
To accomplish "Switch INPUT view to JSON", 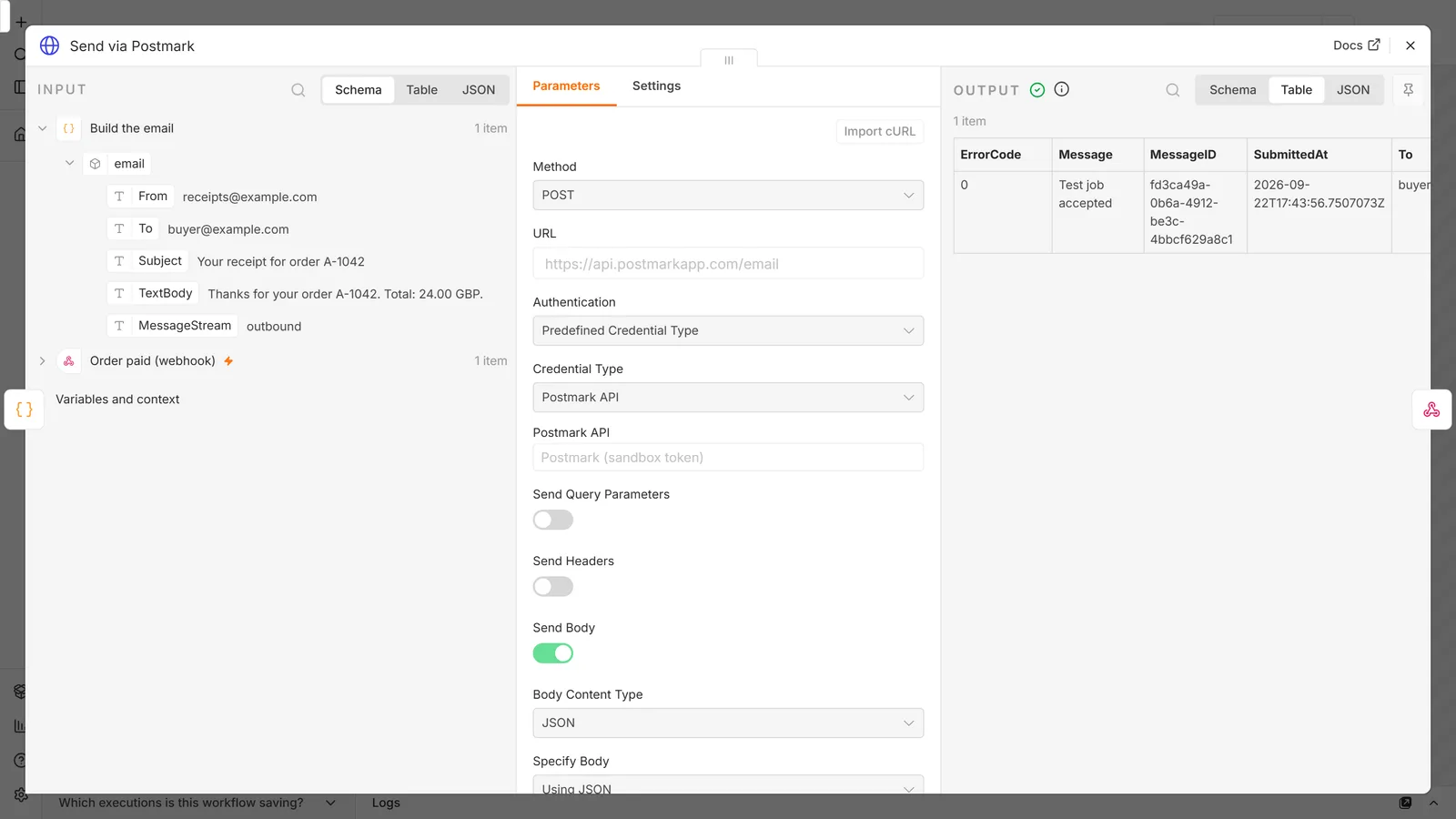I will click(479, 90).
